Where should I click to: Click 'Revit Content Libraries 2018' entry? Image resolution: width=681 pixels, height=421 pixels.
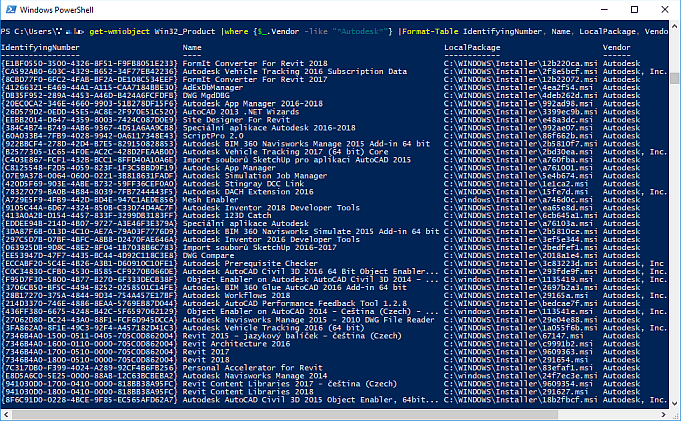[x=248, y=392]
